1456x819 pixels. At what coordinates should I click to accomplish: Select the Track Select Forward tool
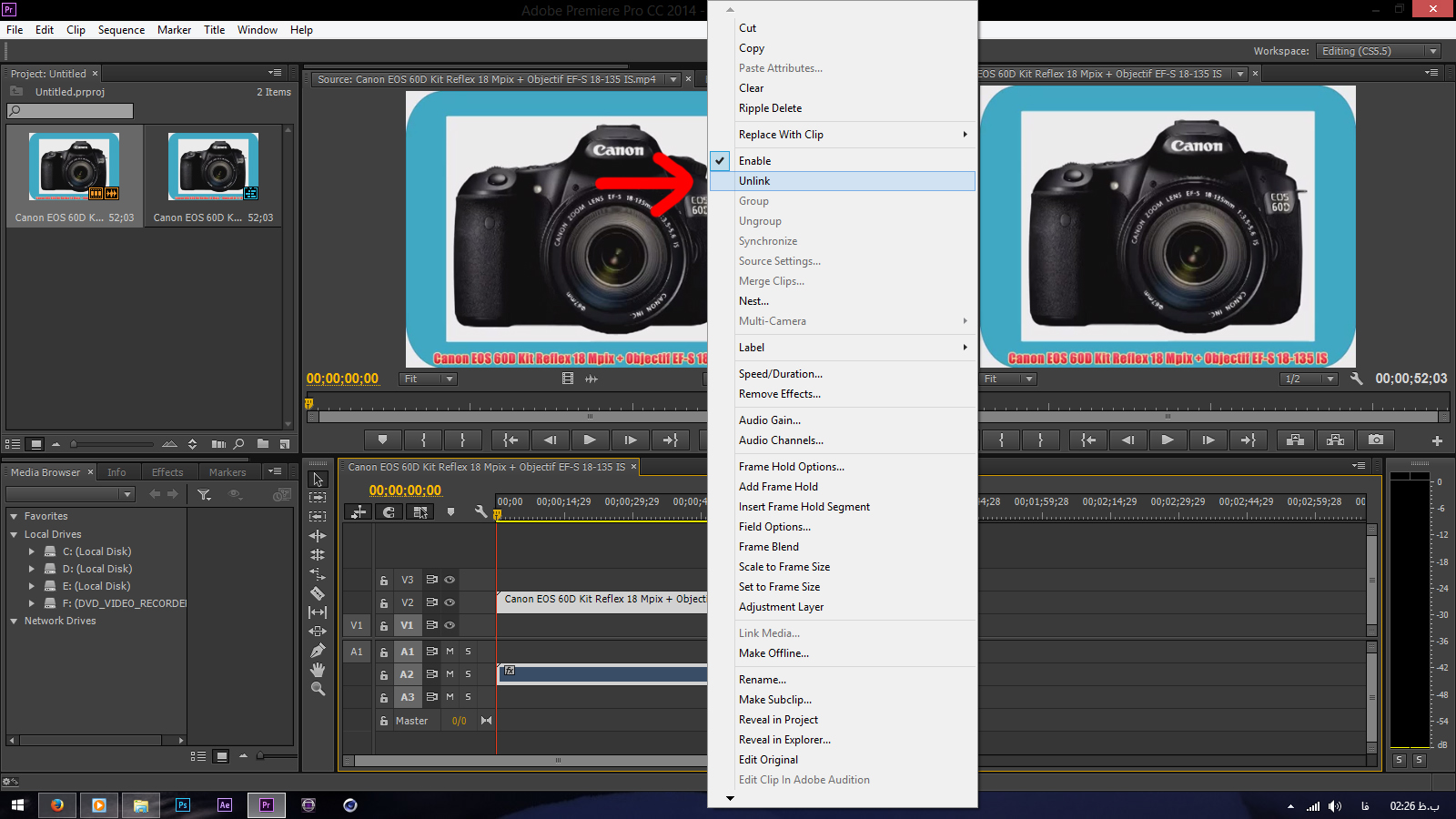(x=318, y=498)
